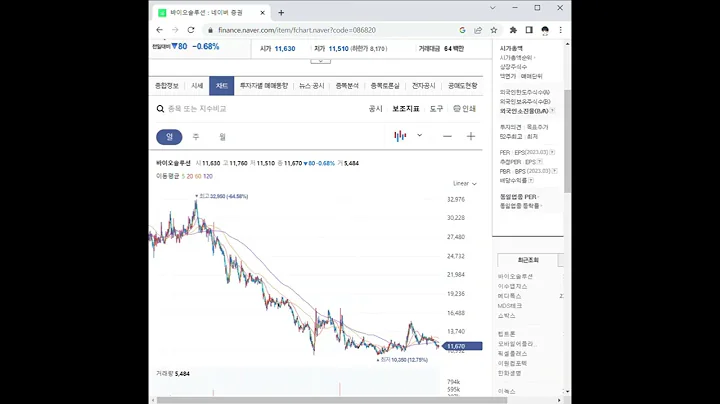Viewport: 720px width, 404px height.
Task: Expand PER EPS info arrow
Action: (x=552, y=152)
